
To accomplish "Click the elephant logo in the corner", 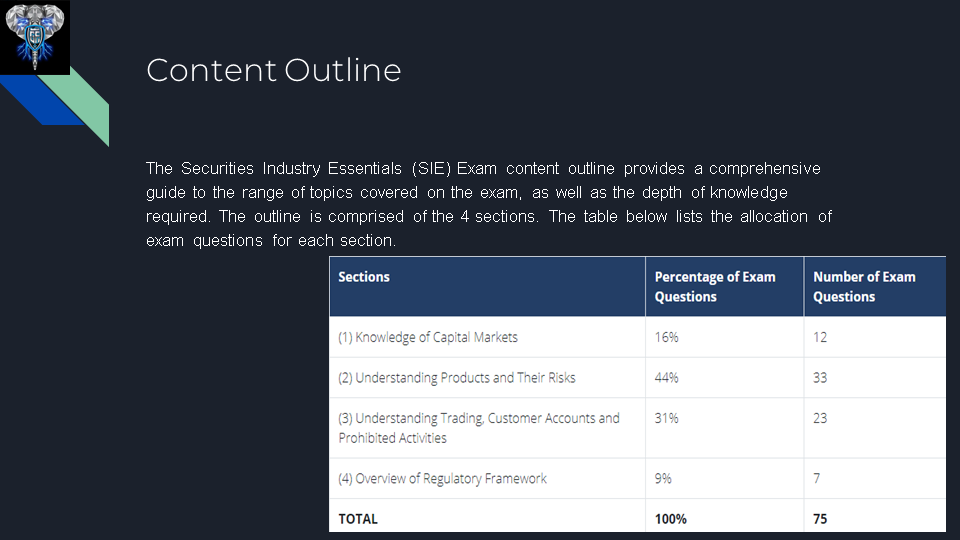I will pyautogui.click(x=35, y=37).
